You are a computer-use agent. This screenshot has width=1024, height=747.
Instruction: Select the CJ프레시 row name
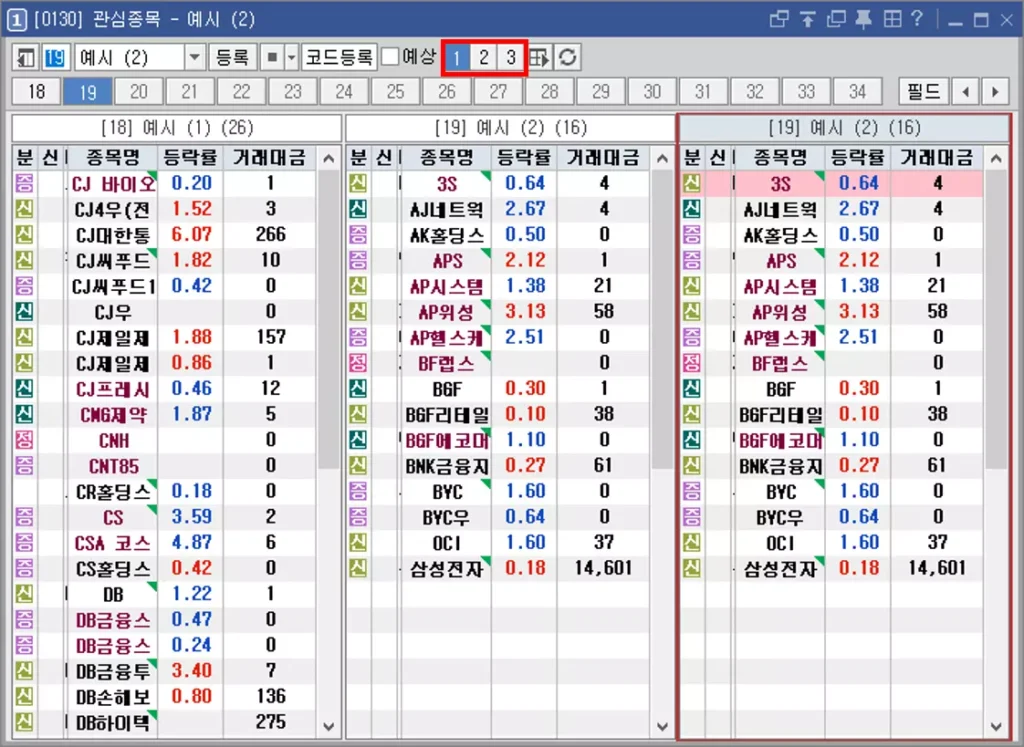tap(113, 389)
